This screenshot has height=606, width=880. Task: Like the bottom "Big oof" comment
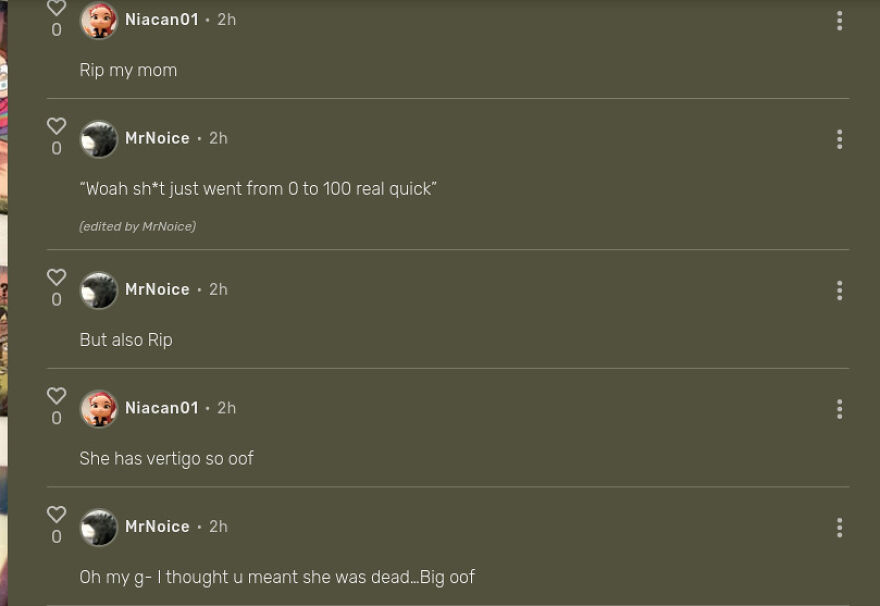click(56, 515)
